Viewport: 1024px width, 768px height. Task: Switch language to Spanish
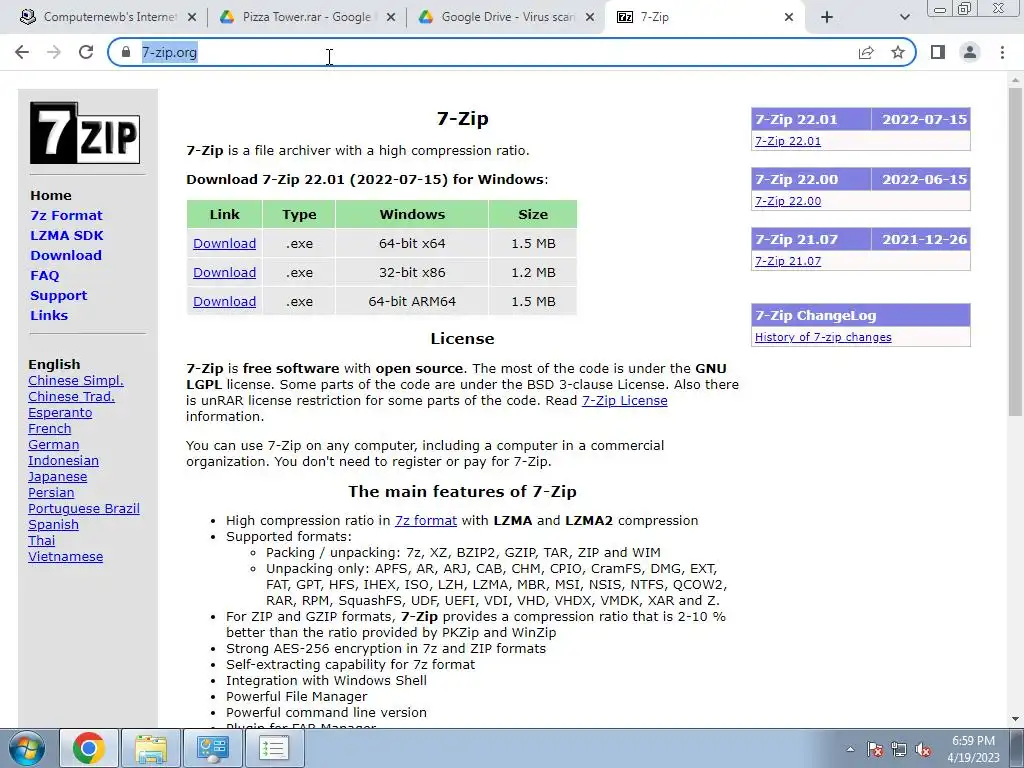coord(54,524)
